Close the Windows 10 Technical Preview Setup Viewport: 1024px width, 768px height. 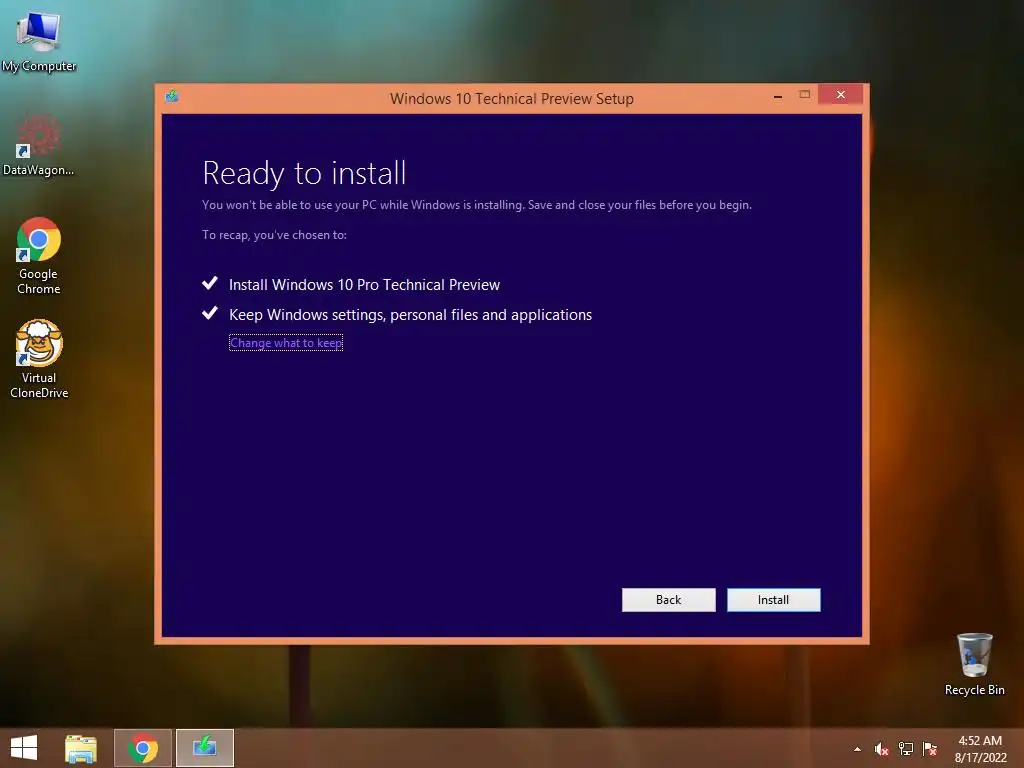pyautogui.click(x=840, y=95)
